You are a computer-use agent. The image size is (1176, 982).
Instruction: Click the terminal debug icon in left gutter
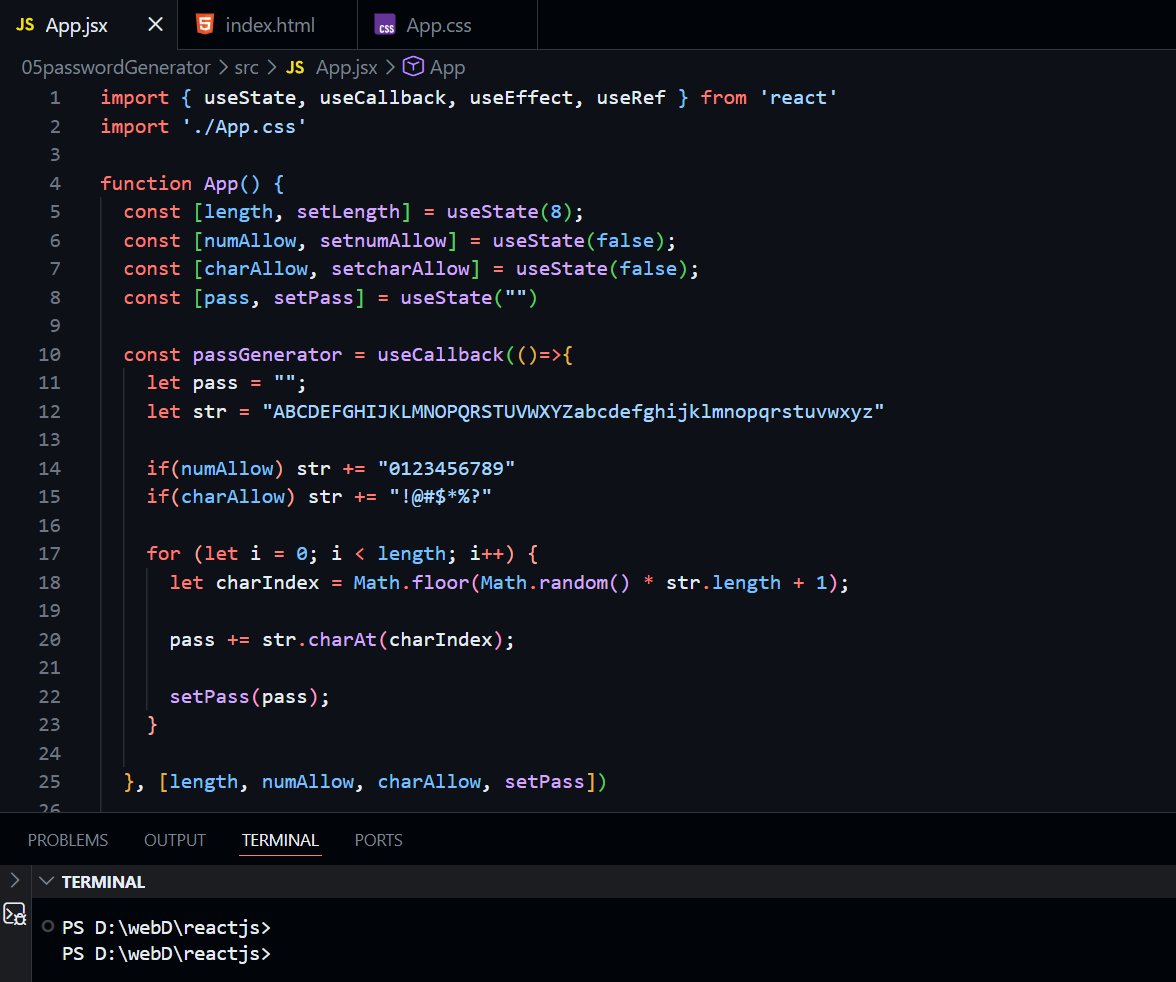click(x=15, y=914)
